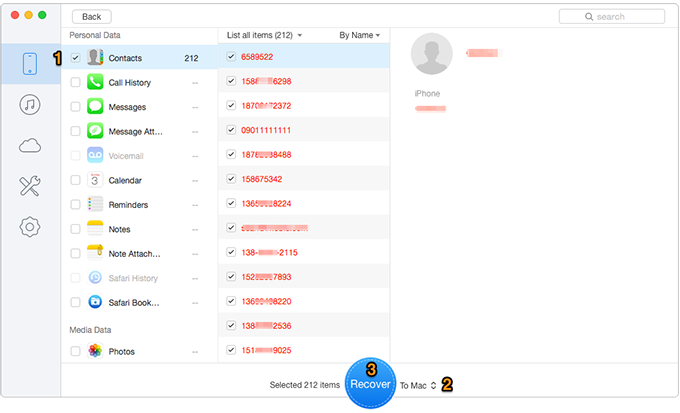Click the search magnifier icon
Image resolution: width=680 pixels, height=413 pixels.
589,16
